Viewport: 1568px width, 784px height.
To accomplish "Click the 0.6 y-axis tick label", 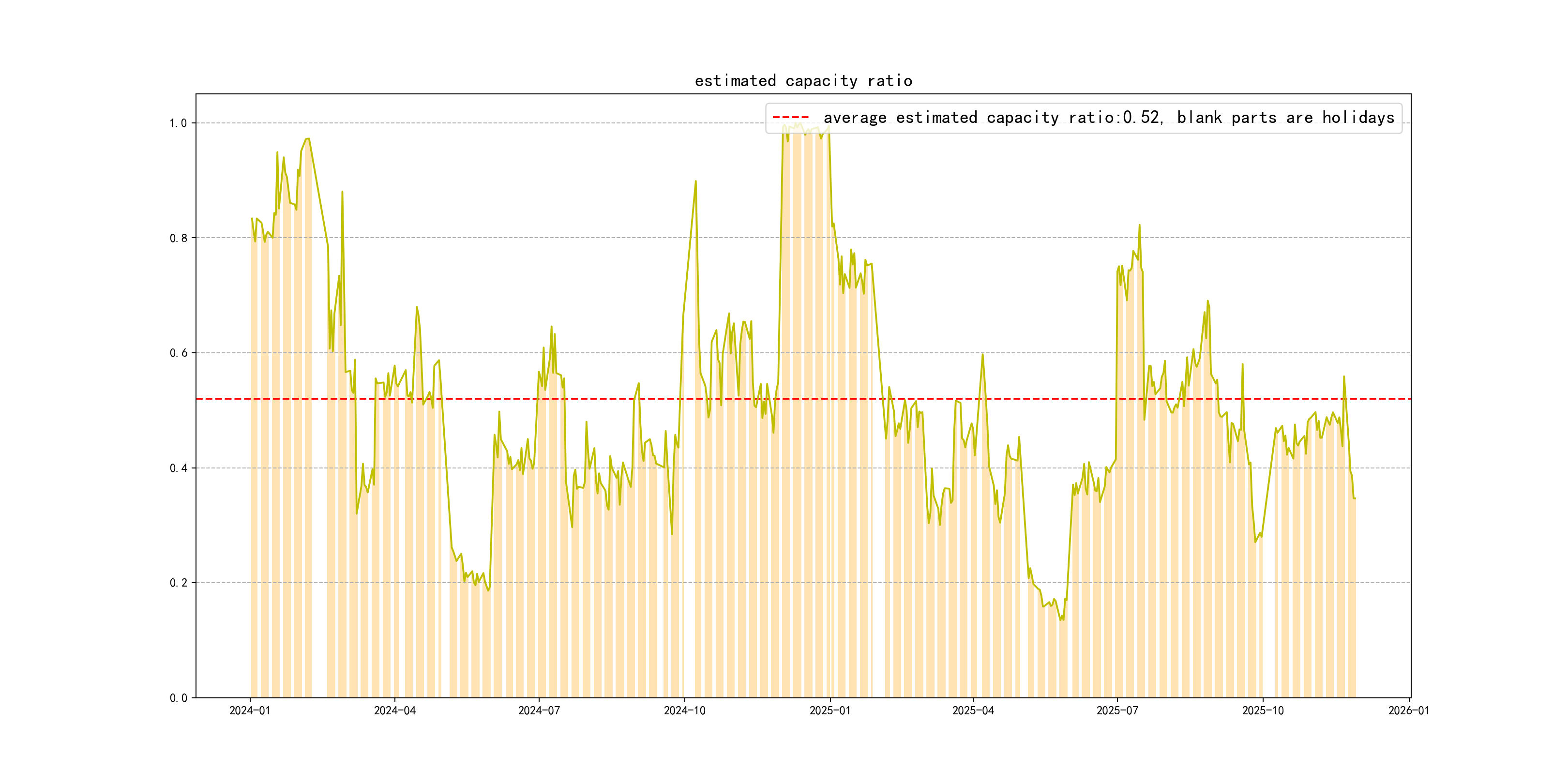I will point(178,353).
